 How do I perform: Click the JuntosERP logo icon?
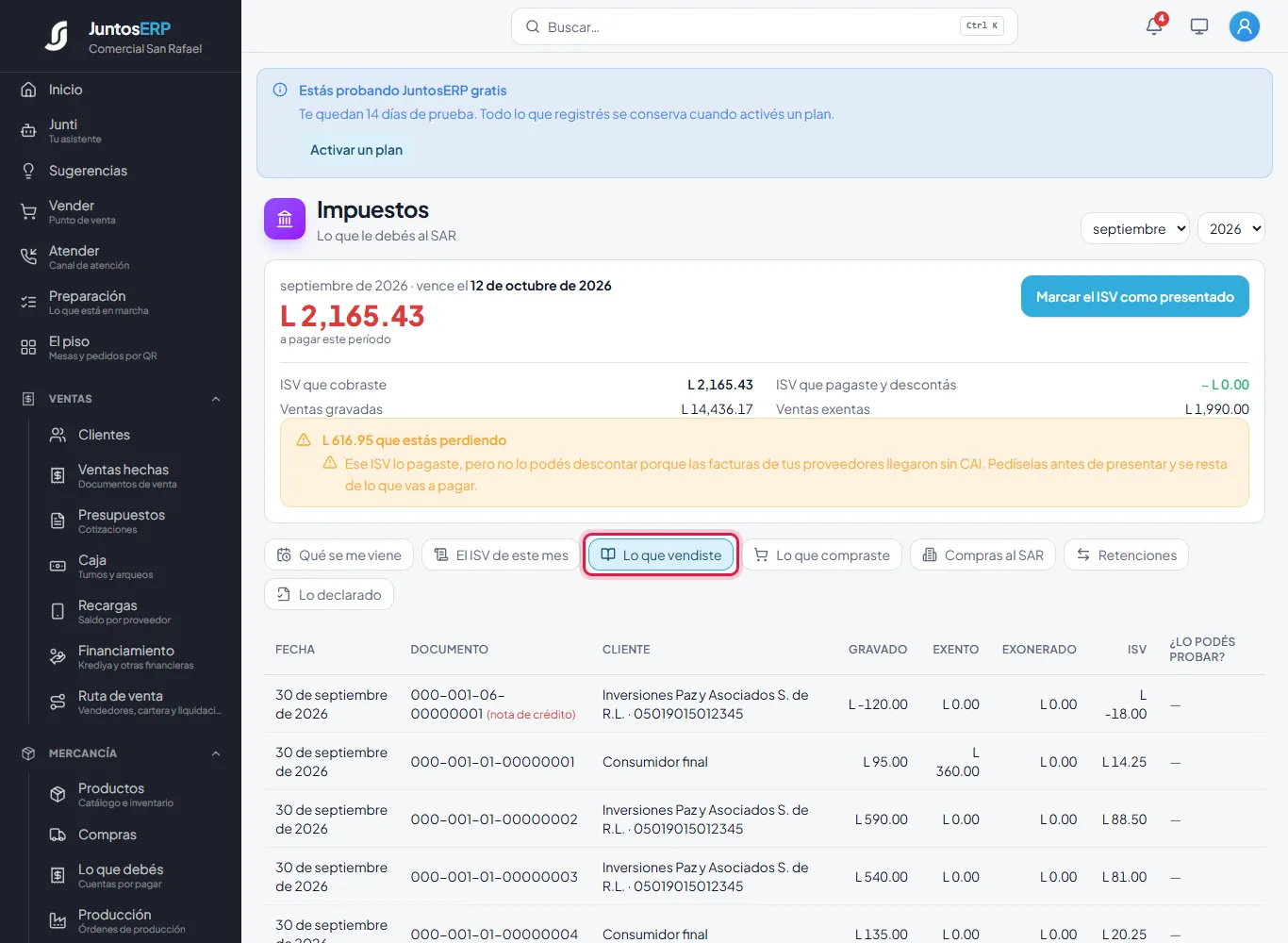(57, 36)
